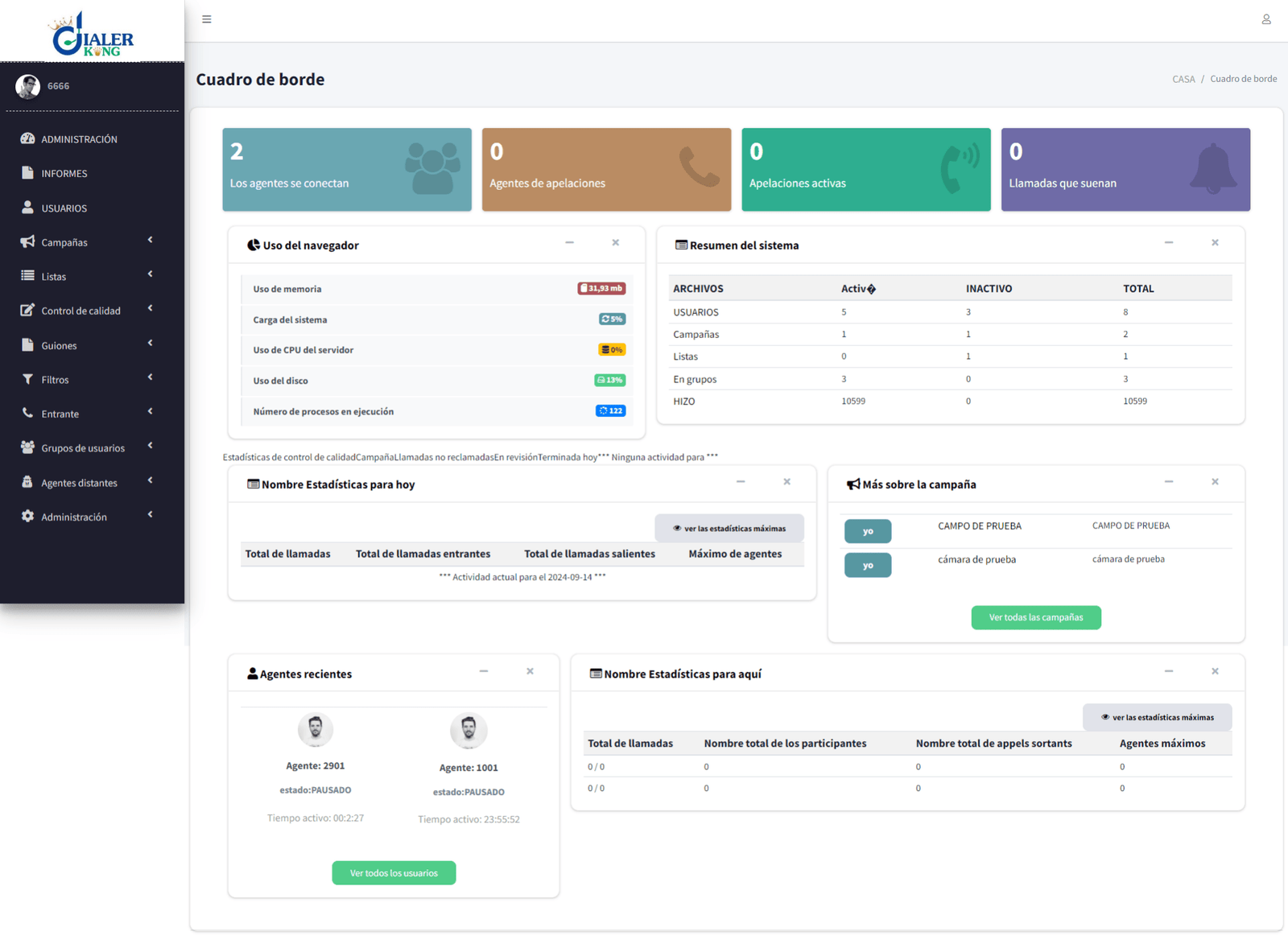The height and width of the screenshot is (944, 1288).
Task: Click the Entrante phone icon
Action: pos(27,414)
